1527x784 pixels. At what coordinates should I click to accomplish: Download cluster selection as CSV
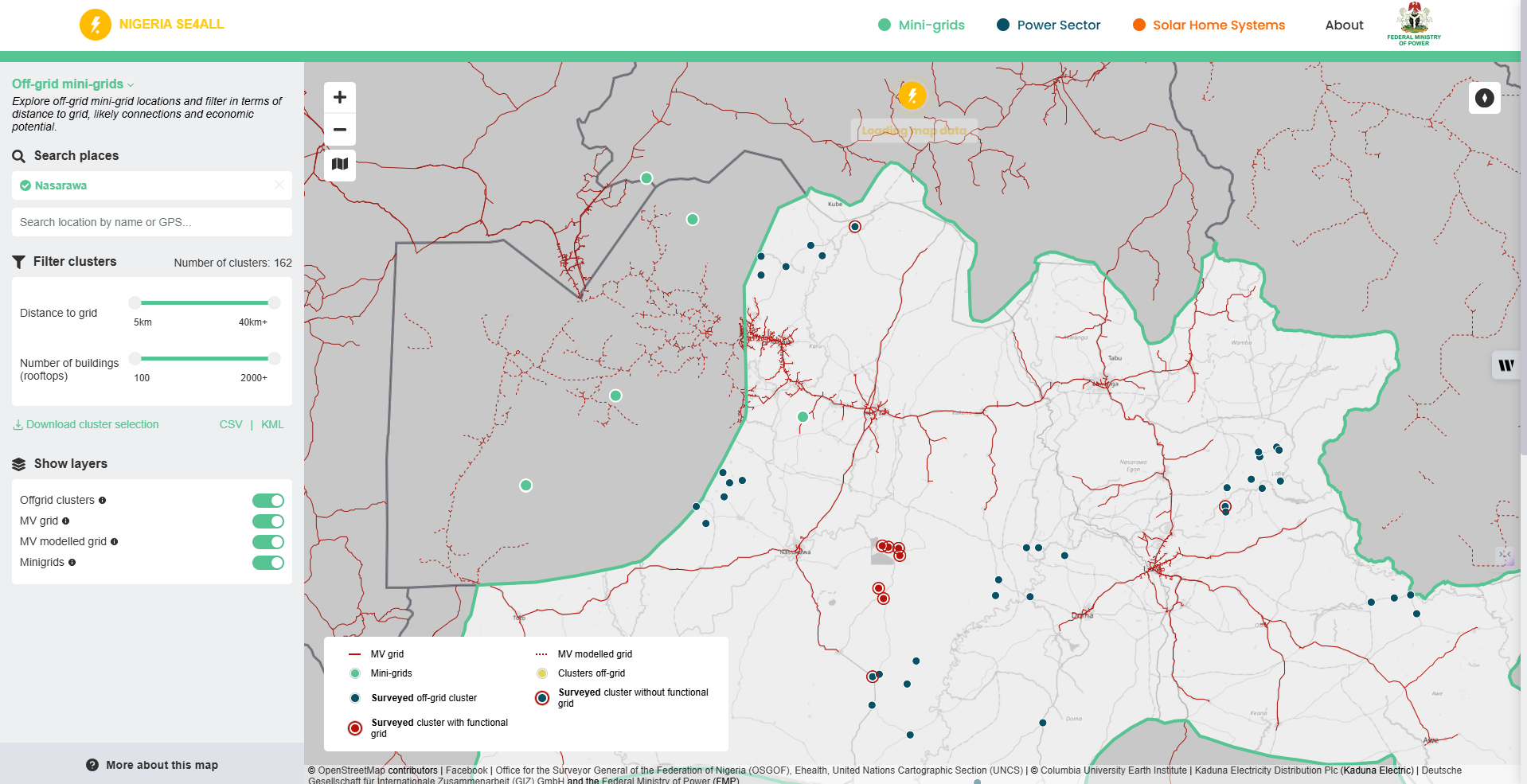click(x=231, y=425)
